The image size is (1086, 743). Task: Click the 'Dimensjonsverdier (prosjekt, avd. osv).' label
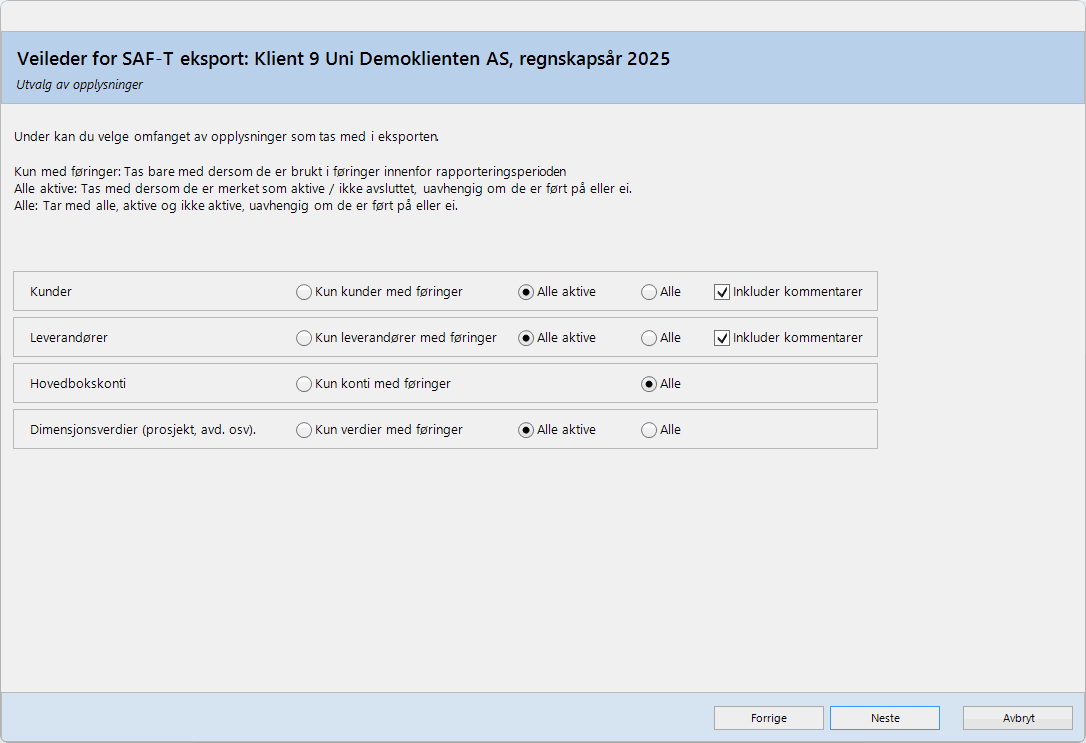coord(143,430)
